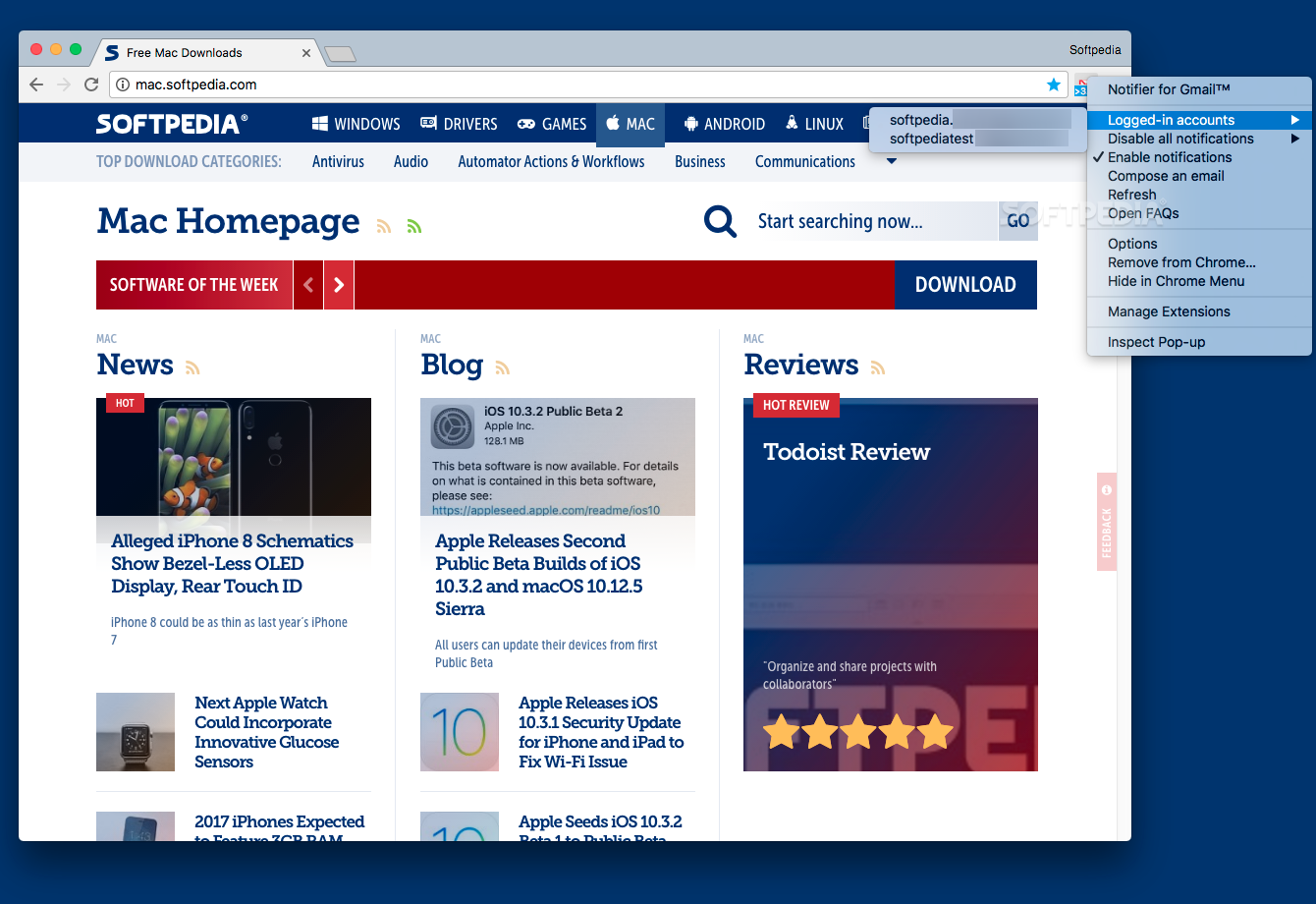This screenshot has height=904, width=1316.
Task: Click the RSS icon next to News
Action: tap(192, 368)
